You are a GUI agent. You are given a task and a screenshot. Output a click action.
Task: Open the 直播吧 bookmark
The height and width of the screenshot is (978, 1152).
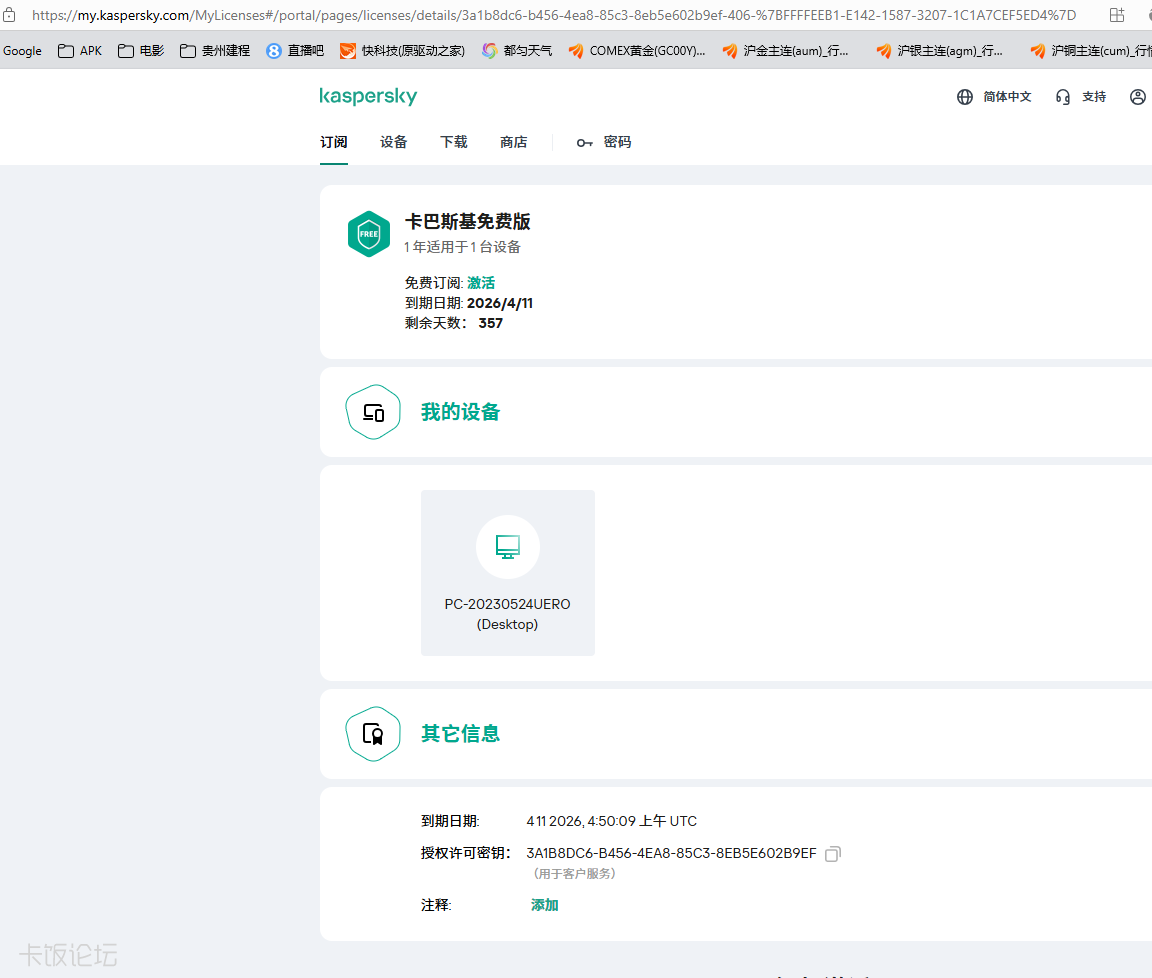pos(295,51)
